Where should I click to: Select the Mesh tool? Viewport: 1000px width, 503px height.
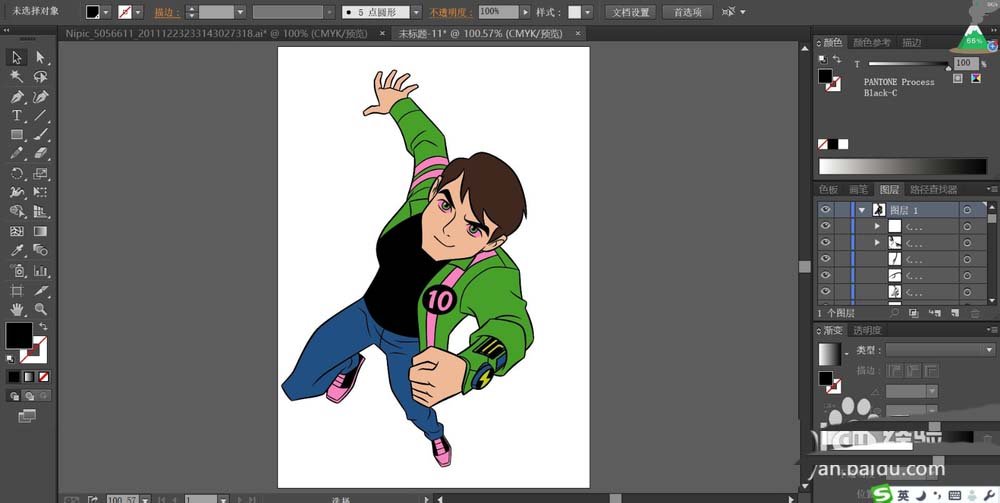point(17,231)
